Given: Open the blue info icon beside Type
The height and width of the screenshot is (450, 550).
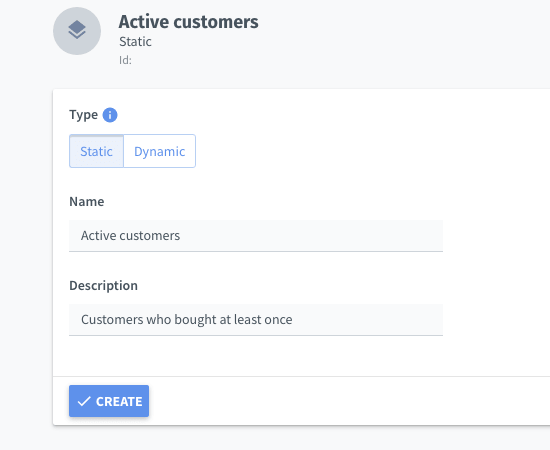Looking at the screenshot, I should point(110,115).
